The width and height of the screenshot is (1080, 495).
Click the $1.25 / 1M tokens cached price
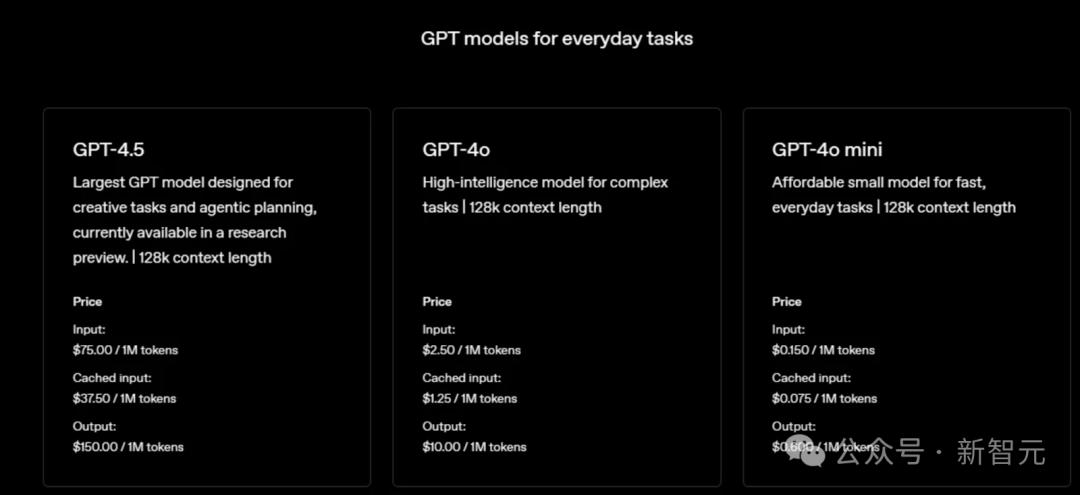(x=469, y=399)
